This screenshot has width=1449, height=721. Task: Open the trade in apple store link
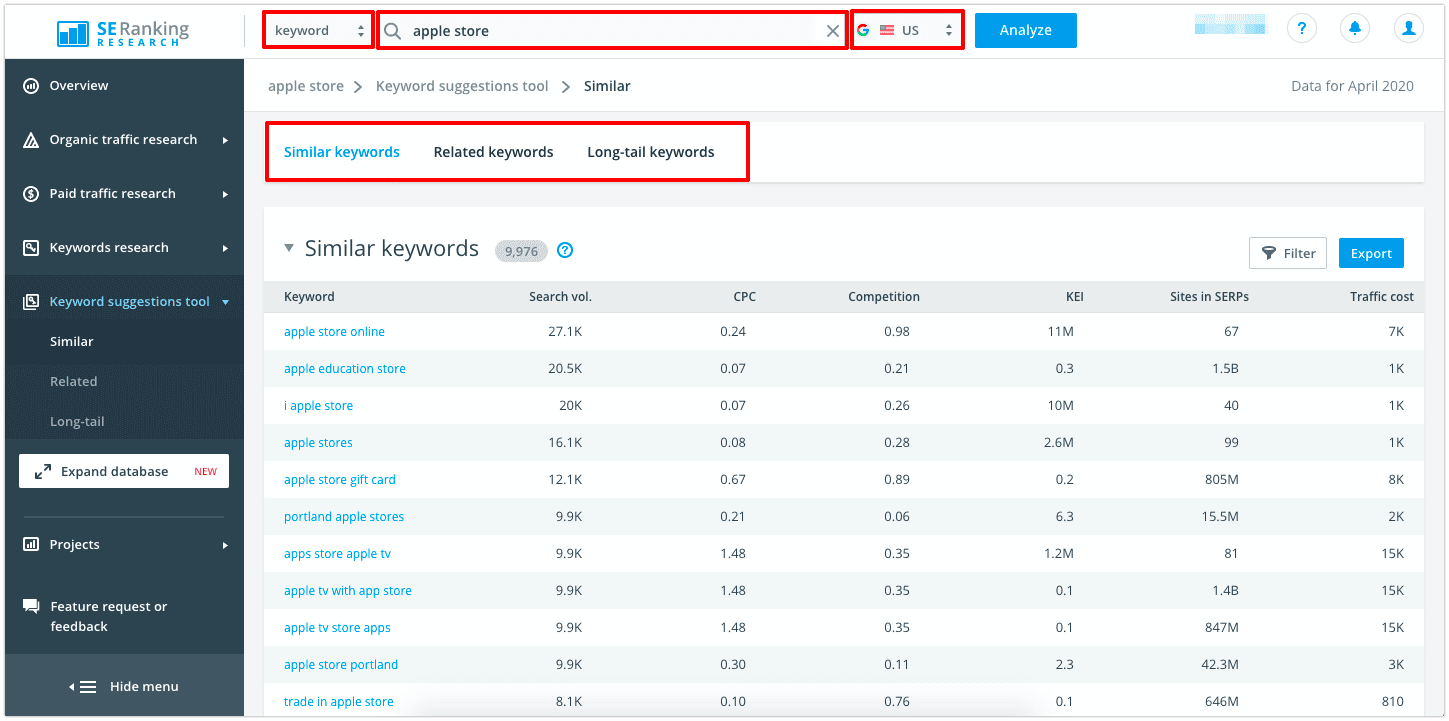click(339, 702)
